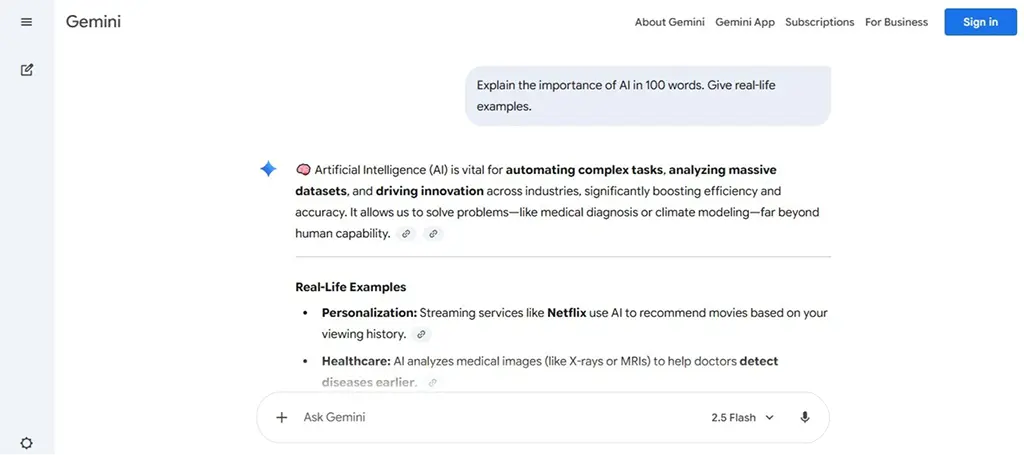Open source link after viewing history
Screen dimensions: 1024x455
tap(421, 335)
